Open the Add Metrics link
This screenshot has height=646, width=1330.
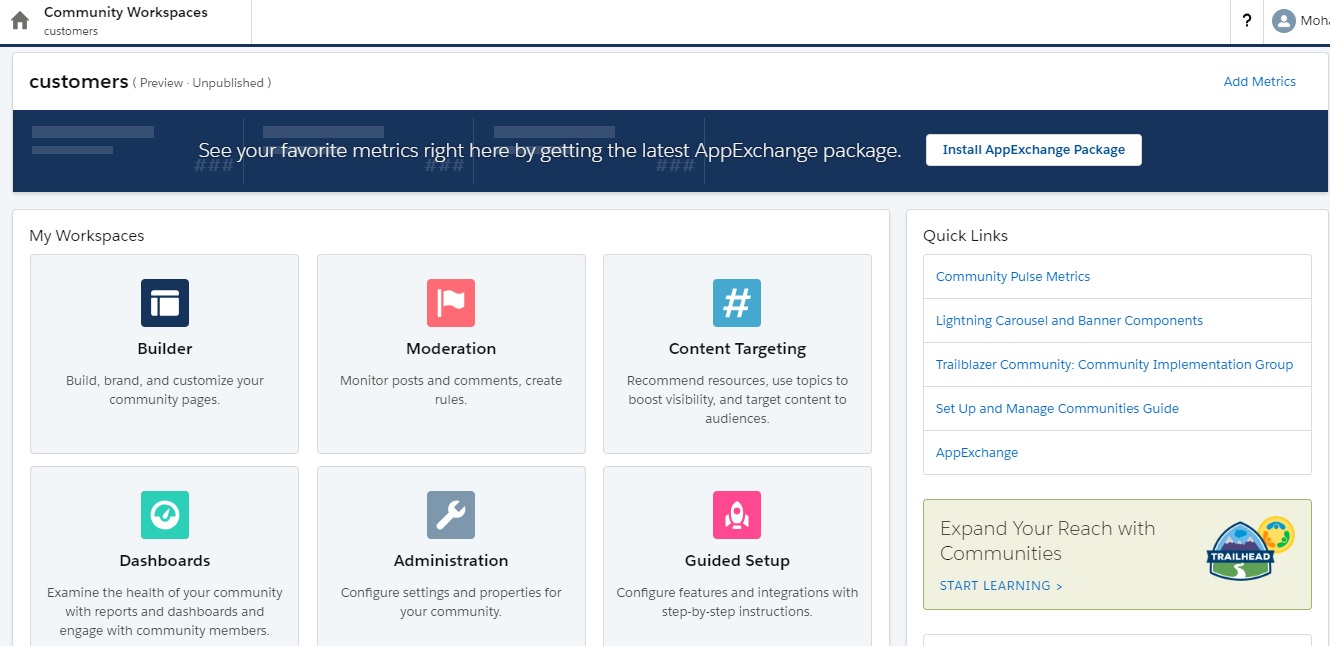coord(1259,81)
